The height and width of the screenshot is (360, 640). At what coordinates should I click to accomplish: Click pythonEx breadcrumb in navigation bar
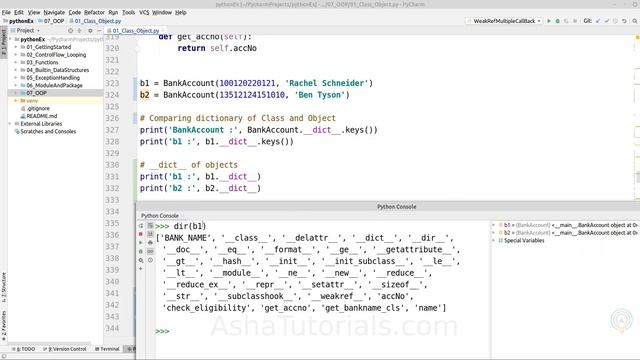pos(18,21)
